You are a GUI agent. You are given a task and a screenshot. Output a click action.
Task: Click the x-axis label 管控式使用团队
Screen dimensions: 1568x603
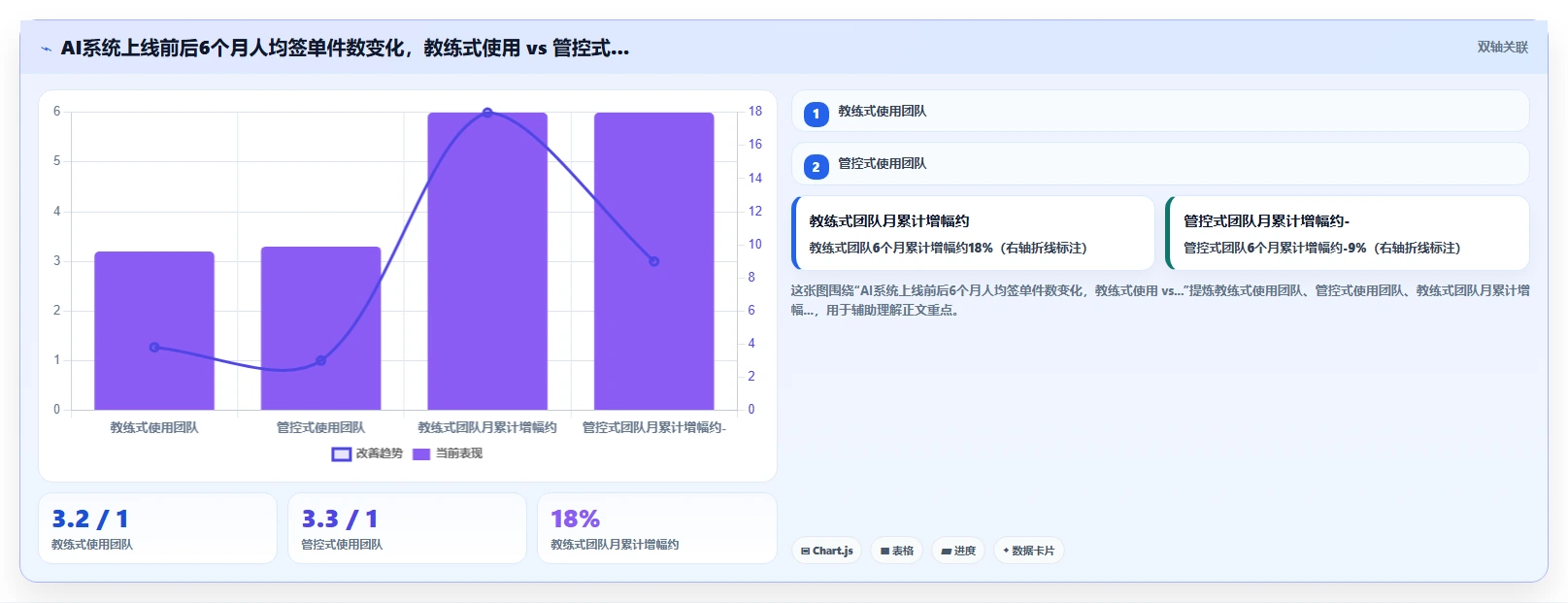point(320,427)
